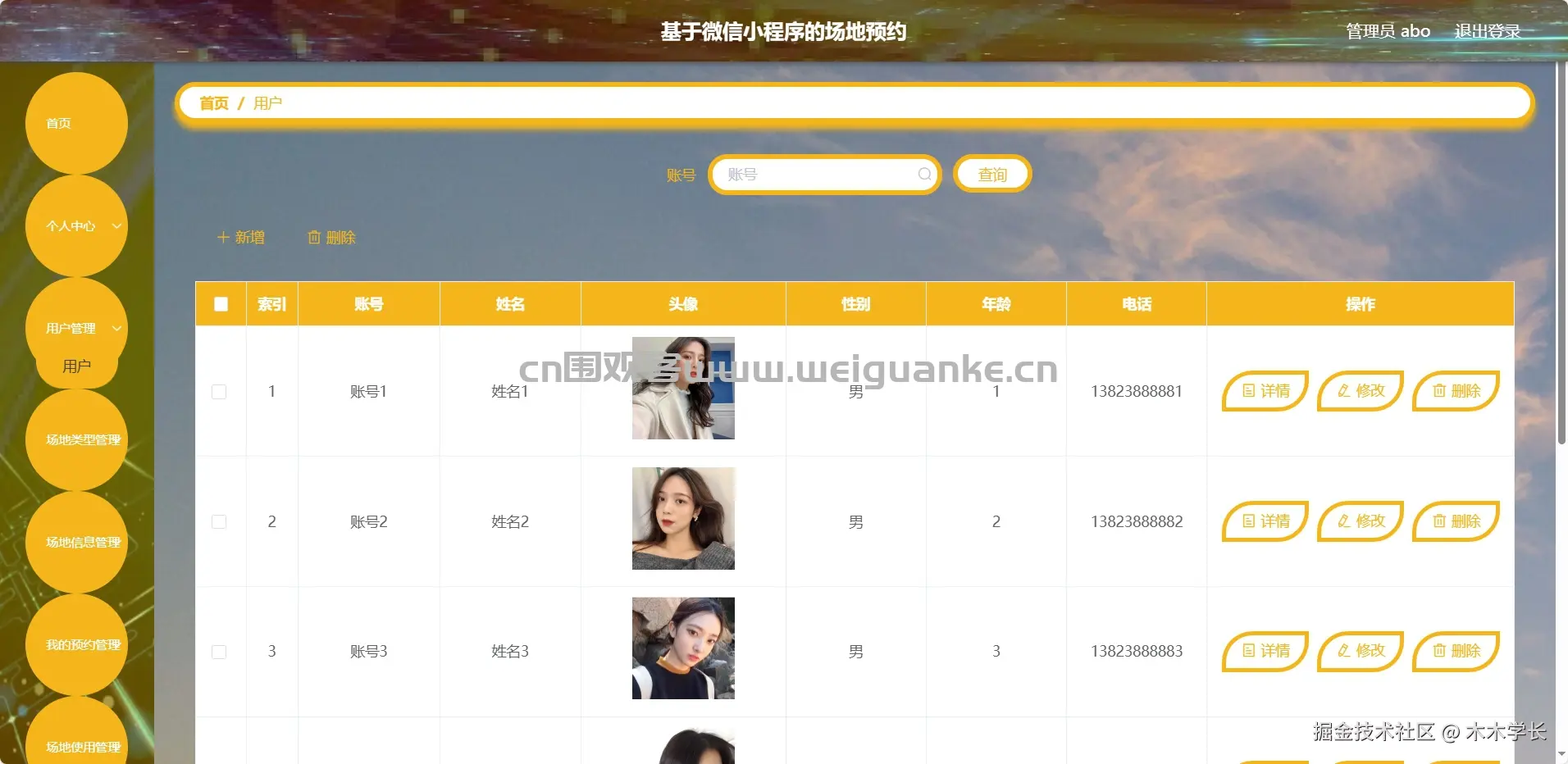Open 场地类型管理 in the sidebar

[x=76, y=440]
